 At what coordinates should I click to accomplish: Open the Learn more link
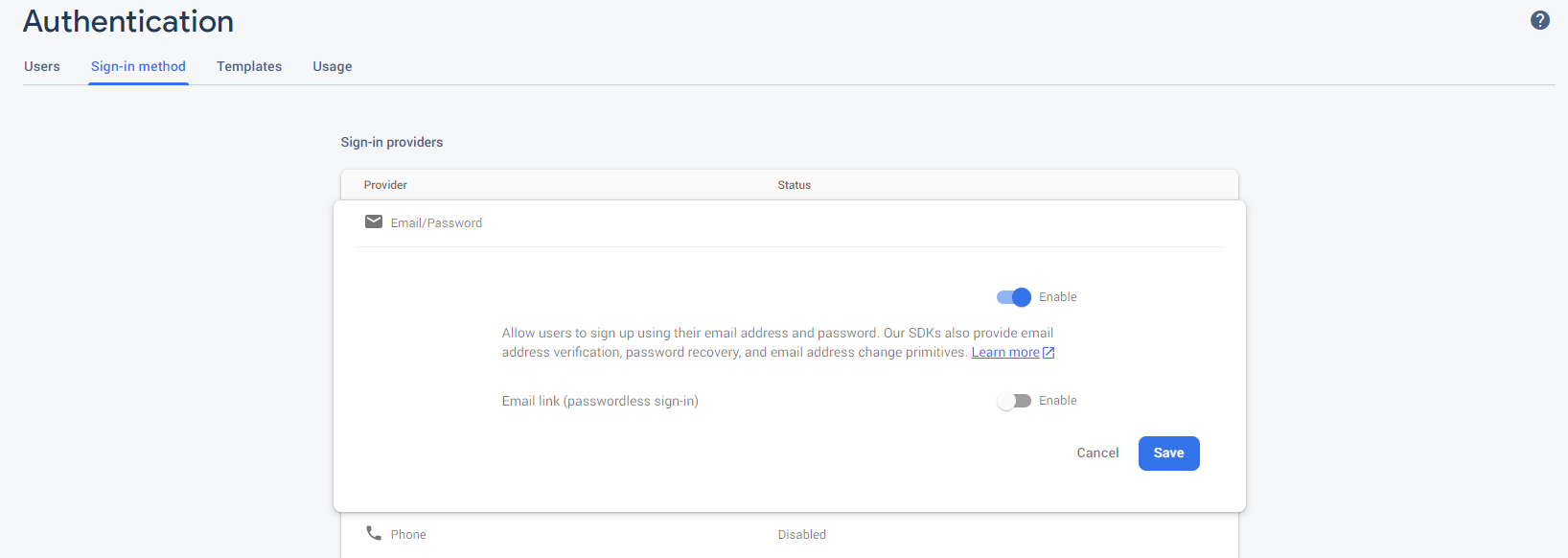click(x=1005, y=353)
